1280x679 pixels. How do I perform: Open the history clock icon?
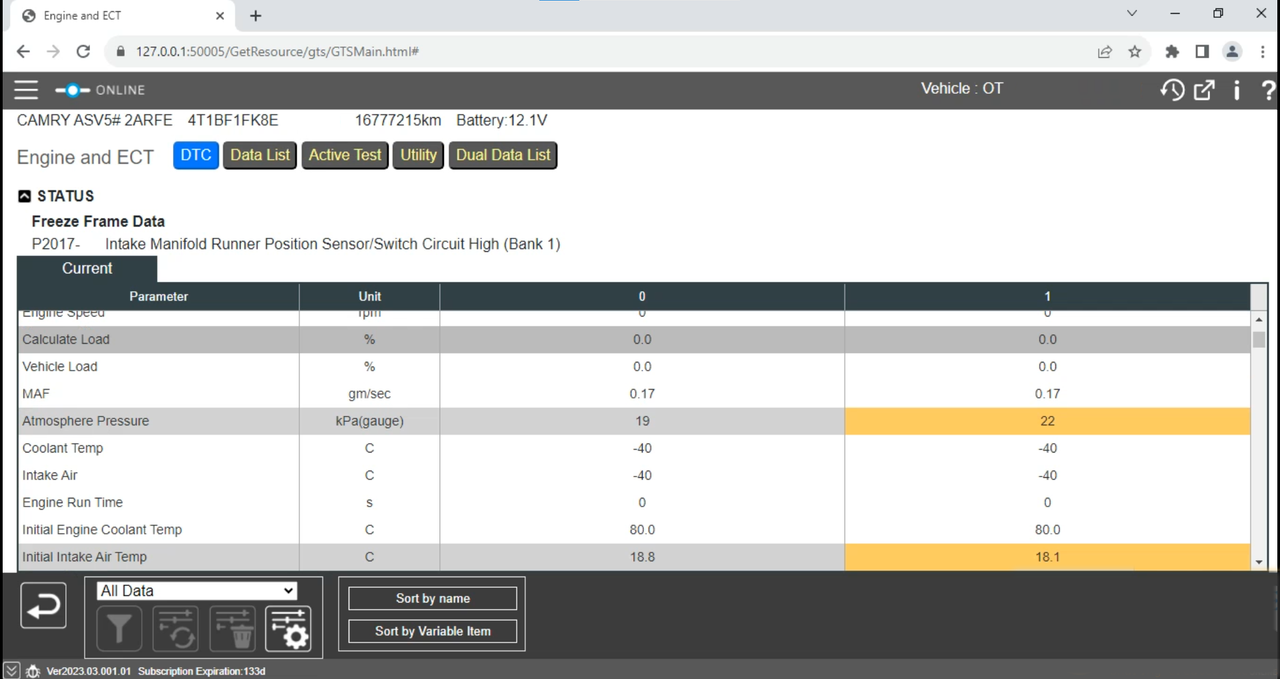pos(1172,90)
